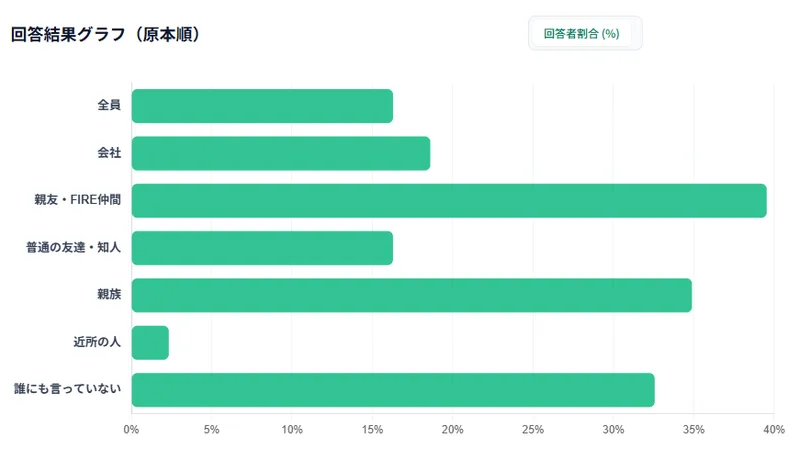
Task: Click the small 近所の人 bar
Action: [x=150, y=342]
